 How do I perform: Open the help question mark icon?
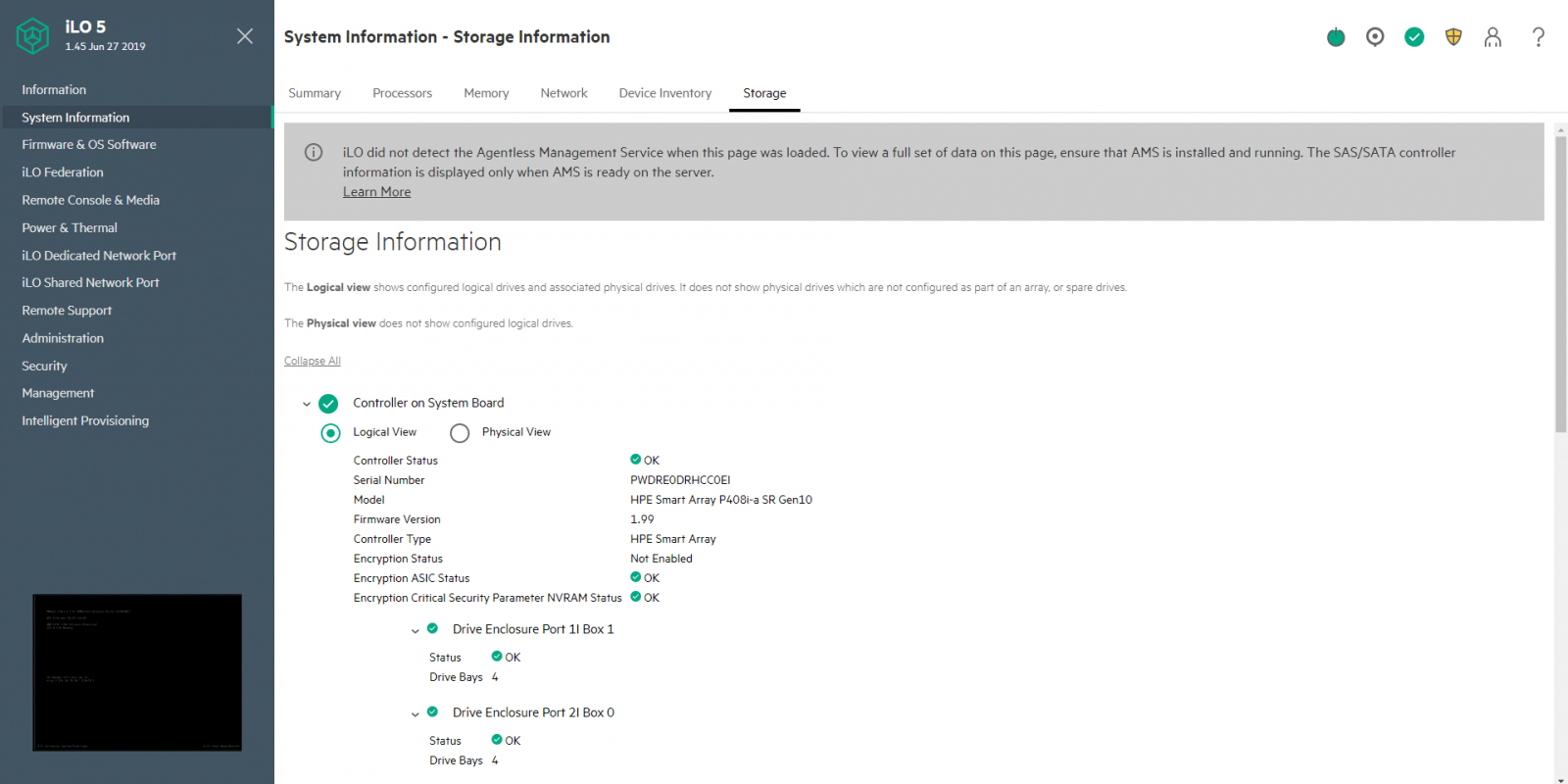point(1539,37)
